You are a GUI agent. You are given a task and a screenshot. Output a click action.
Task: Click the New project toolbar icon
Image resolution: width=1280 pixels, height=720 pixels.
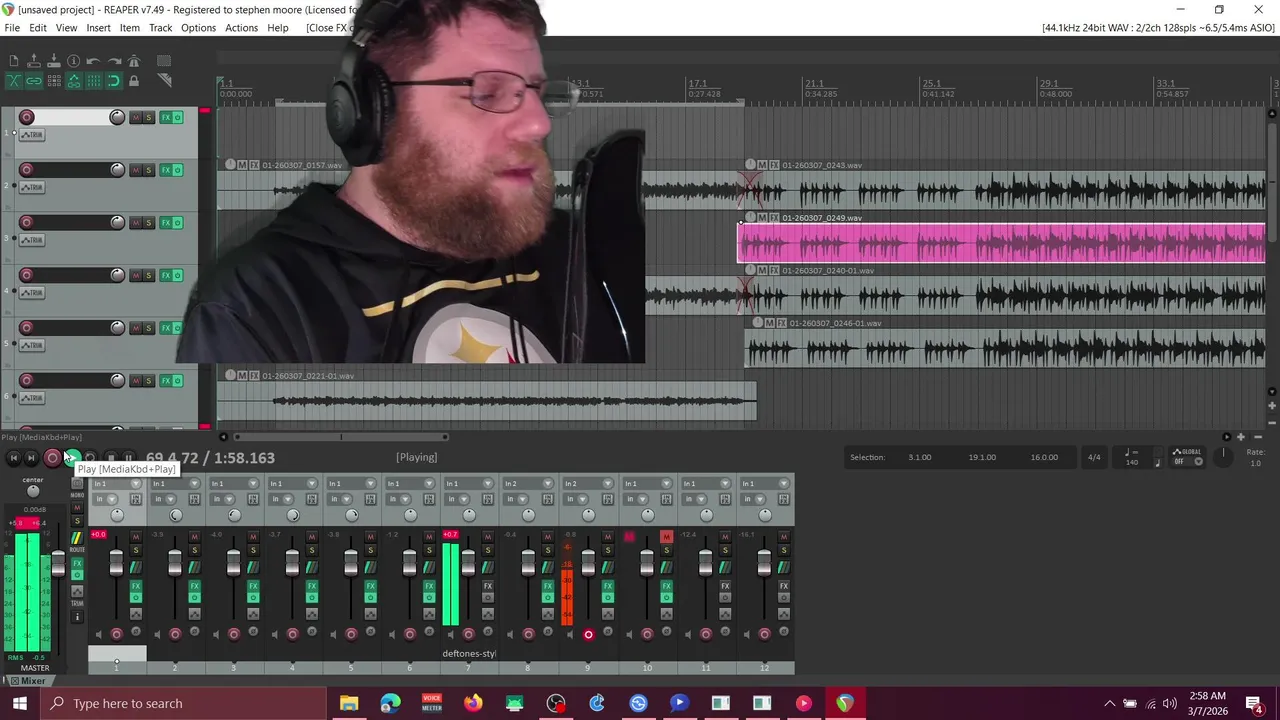pos(14,62)
